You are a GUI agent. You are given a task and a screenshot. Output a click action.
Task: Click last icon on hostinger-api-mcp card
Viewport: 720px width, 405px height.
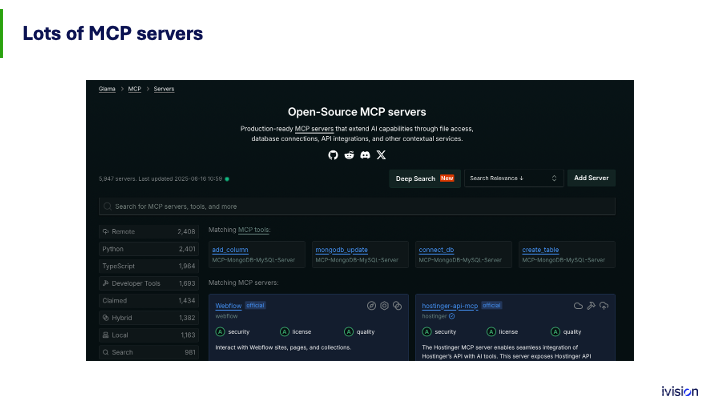pos(604,306)
